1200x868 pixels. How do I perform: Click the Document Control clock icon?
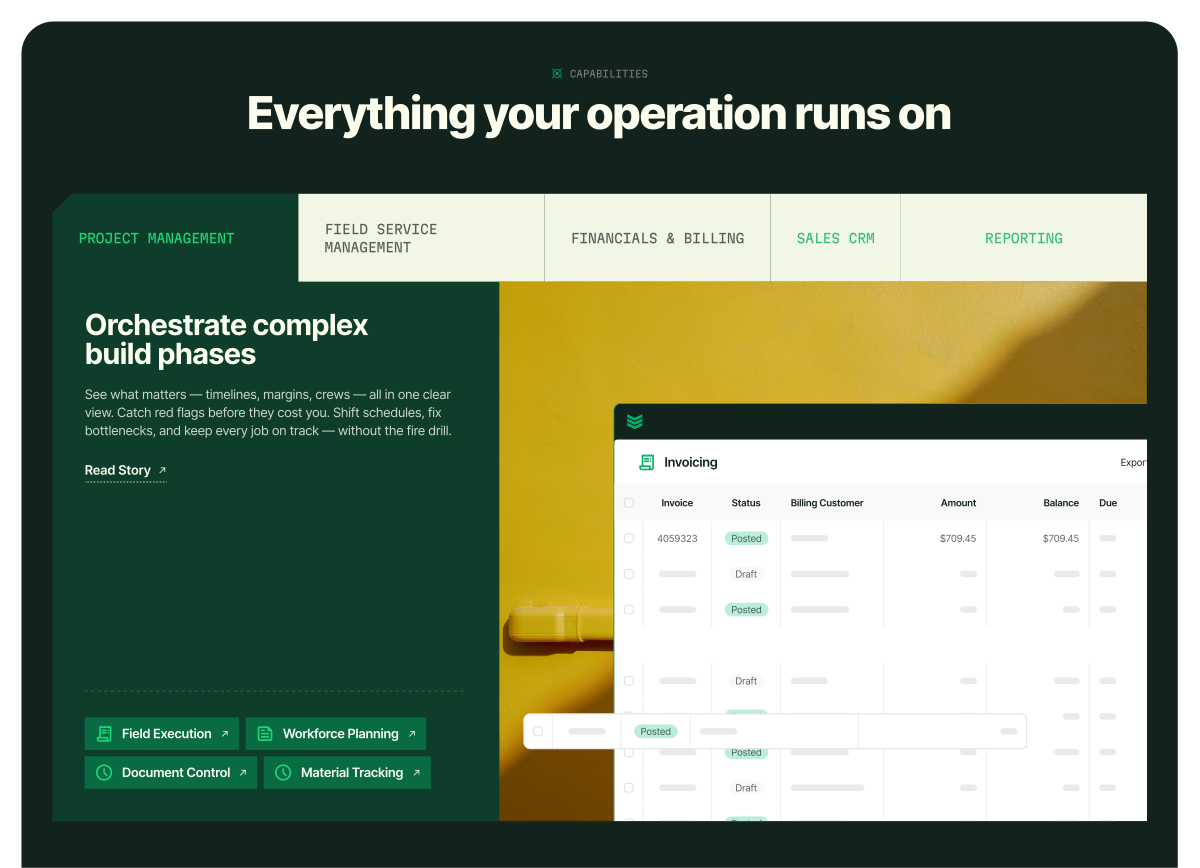pyautogui.click(x=104, y=773)
